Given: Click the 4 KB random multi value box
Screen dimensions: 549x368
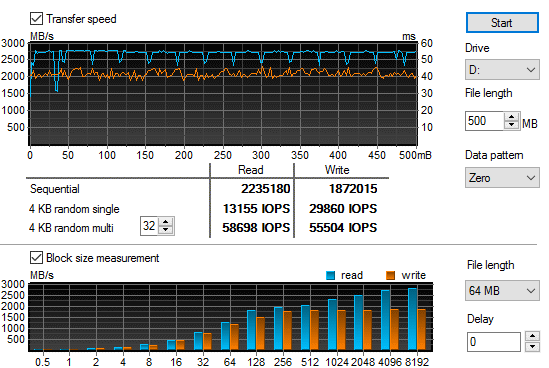Looking at the screenshot, I should click(x=150, y=226).
